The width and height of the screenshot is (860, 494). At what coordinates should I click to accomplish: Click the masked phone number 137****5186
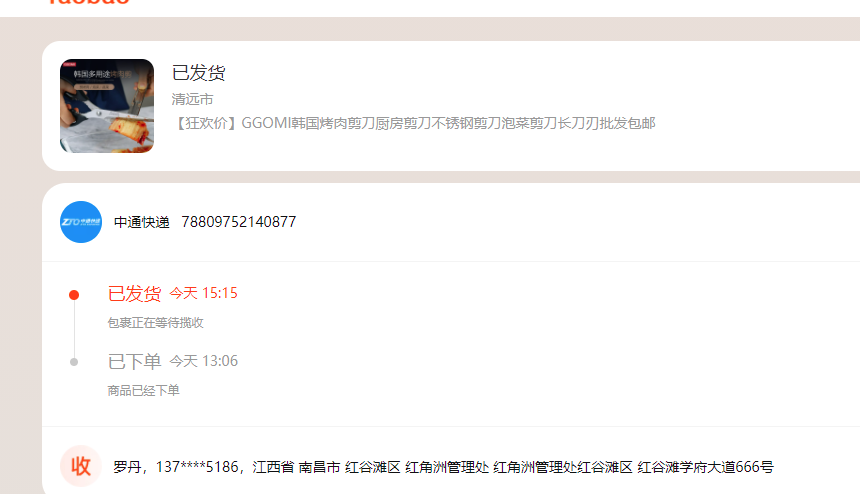(197, 467)
